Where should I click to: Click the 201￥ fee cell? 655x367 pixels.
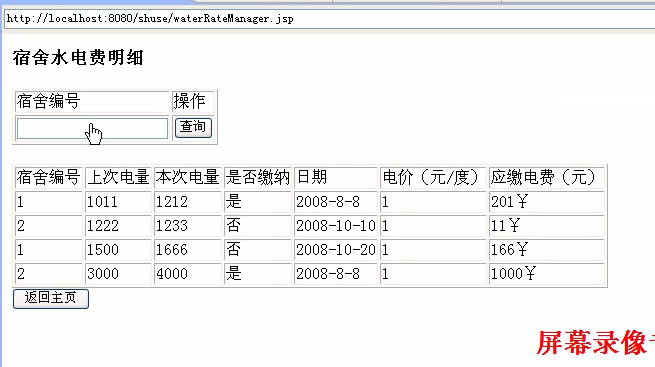[547, 202]
